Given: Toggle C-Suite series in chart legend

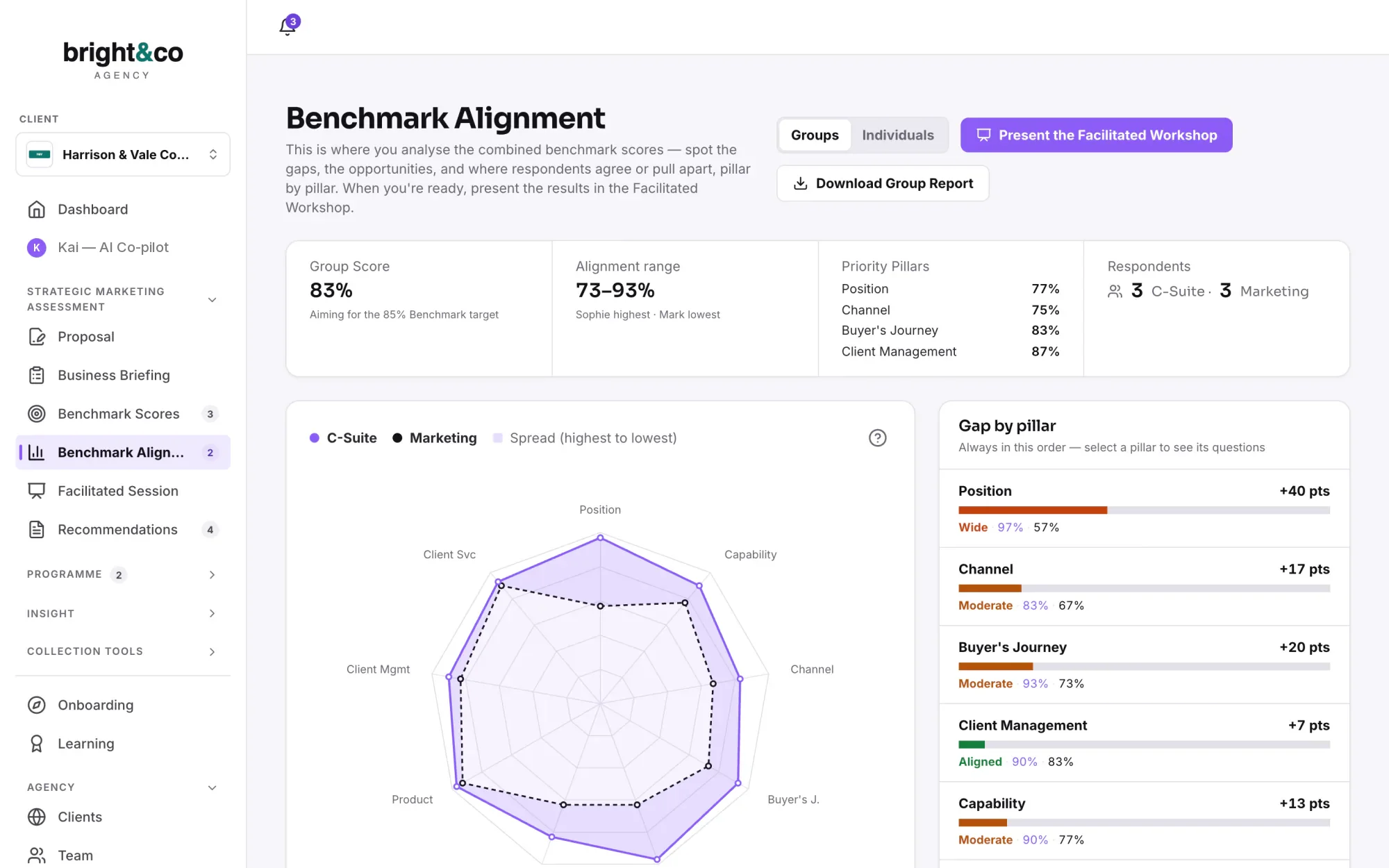Looking at the screenshot, I should (x=343, y=438).
